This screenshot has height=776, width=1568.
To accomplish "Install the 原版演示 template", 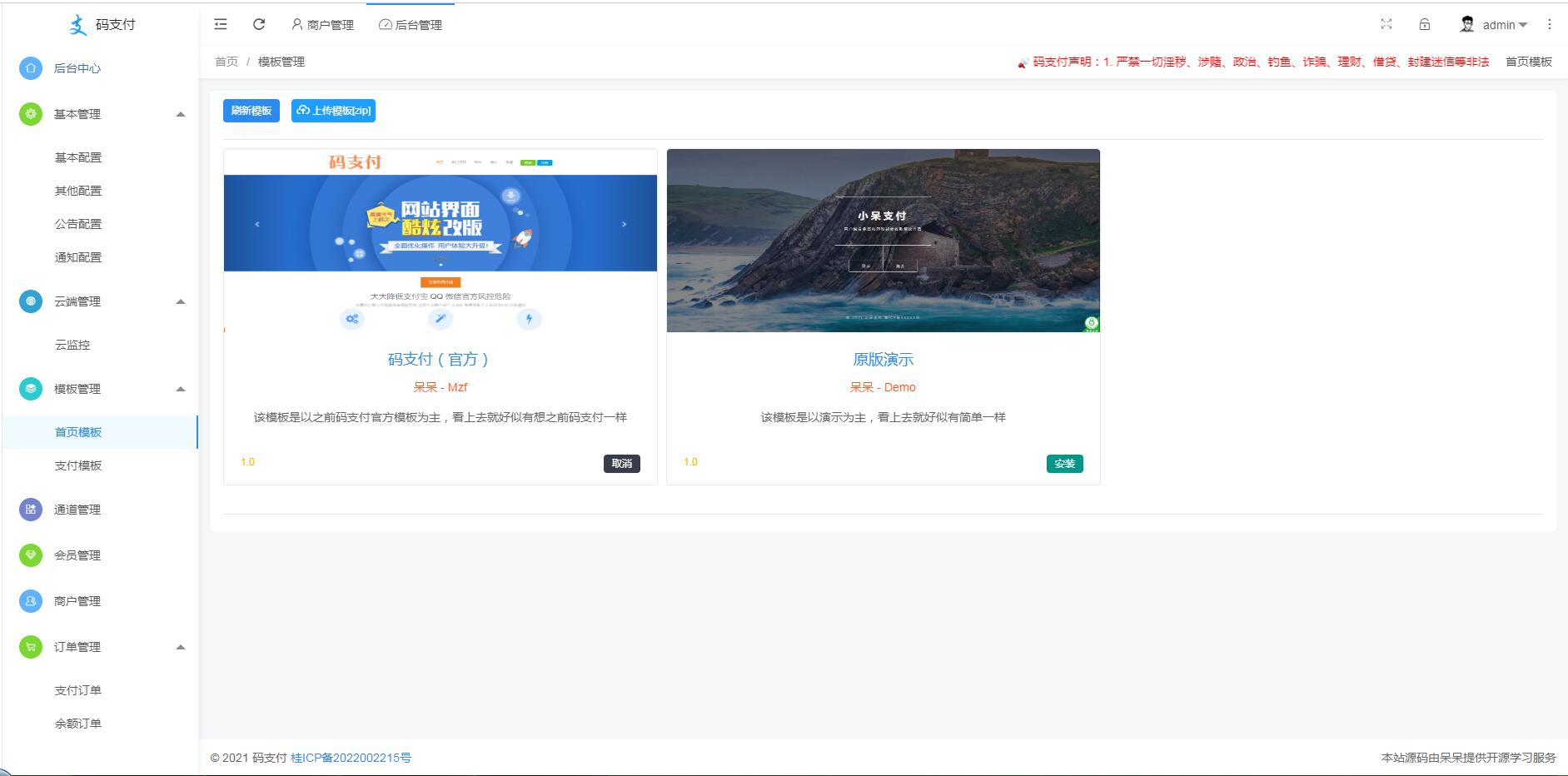I will (x=1064, y=464).
